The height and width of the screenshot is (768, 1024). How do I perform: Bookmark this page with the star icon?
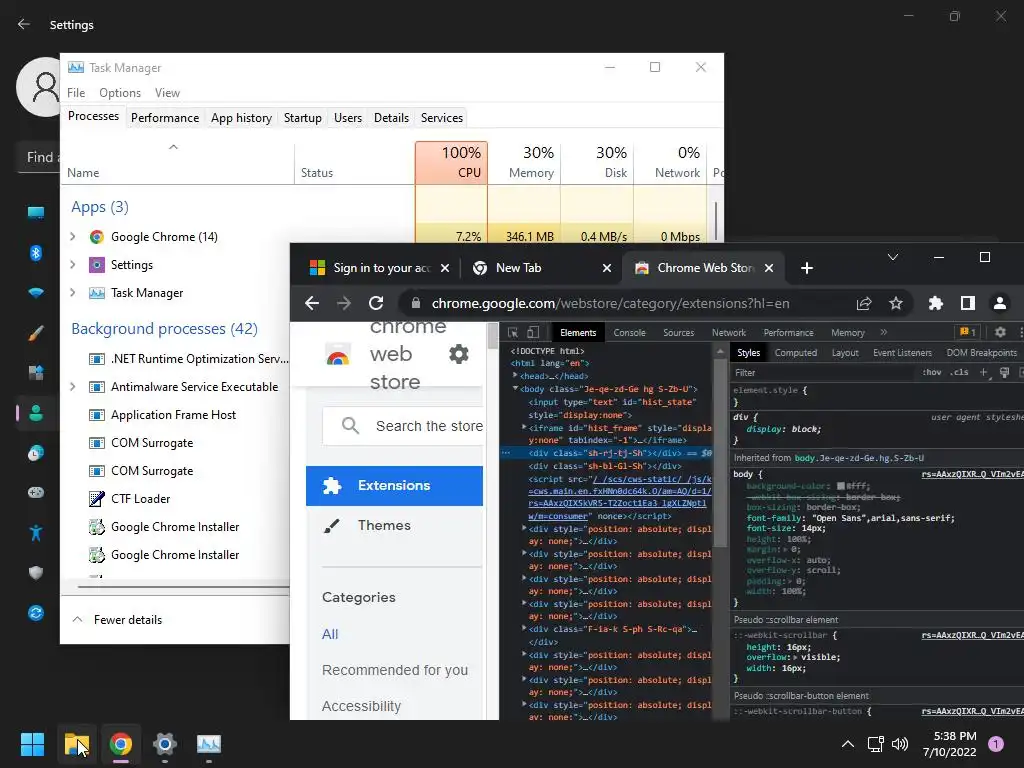click(x=895, y=303)
